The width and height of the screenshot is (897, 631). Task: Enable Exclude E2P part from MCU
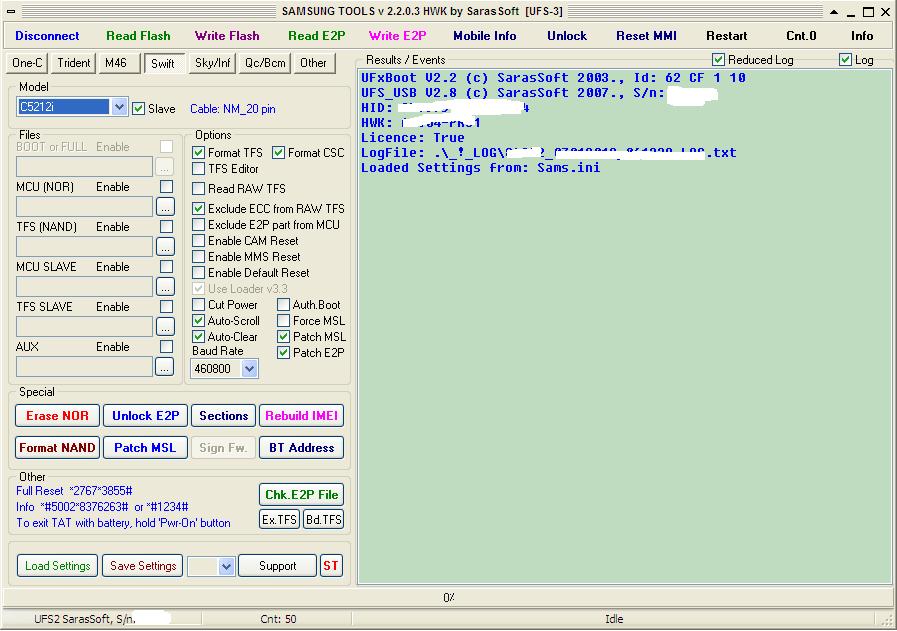pyautogui.click(x=199, y=225)
